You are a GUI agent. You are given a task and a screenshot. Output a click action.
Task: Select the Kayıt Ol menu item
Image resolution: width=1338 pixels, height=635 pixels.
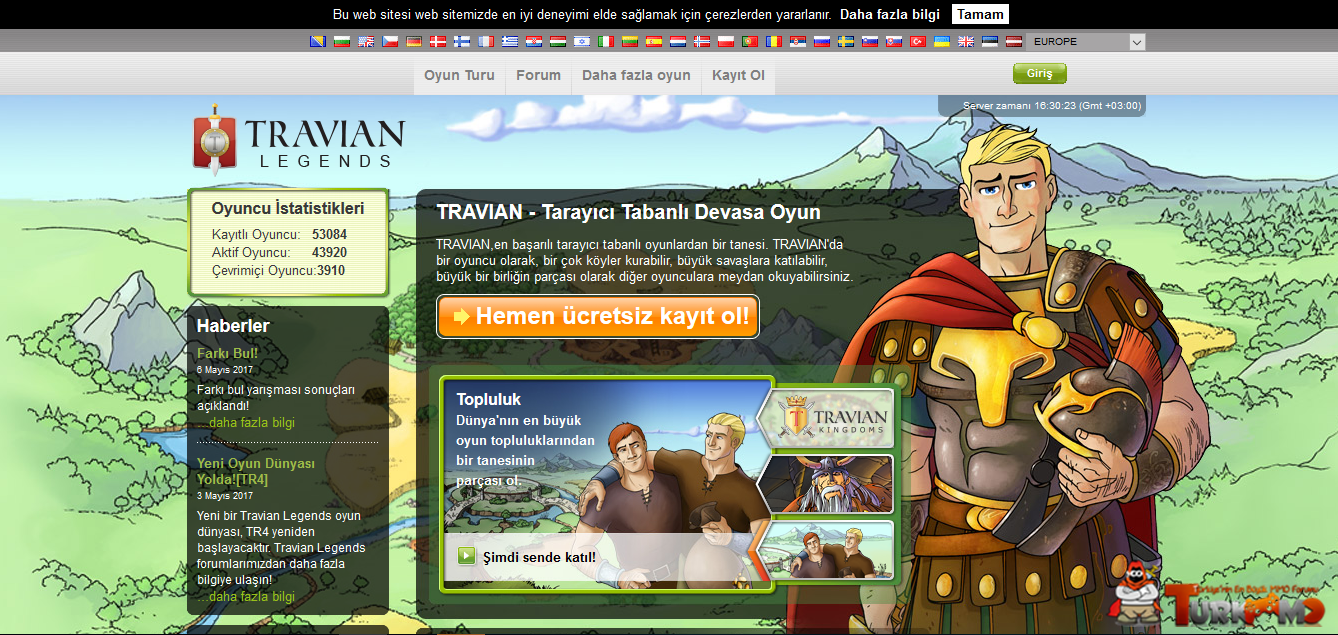click(739, 75)
